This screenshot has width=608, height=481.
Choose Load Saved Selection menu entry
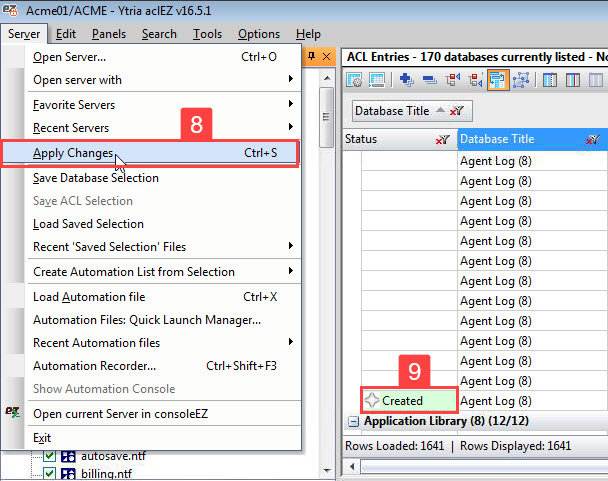[x=88, y=224]
